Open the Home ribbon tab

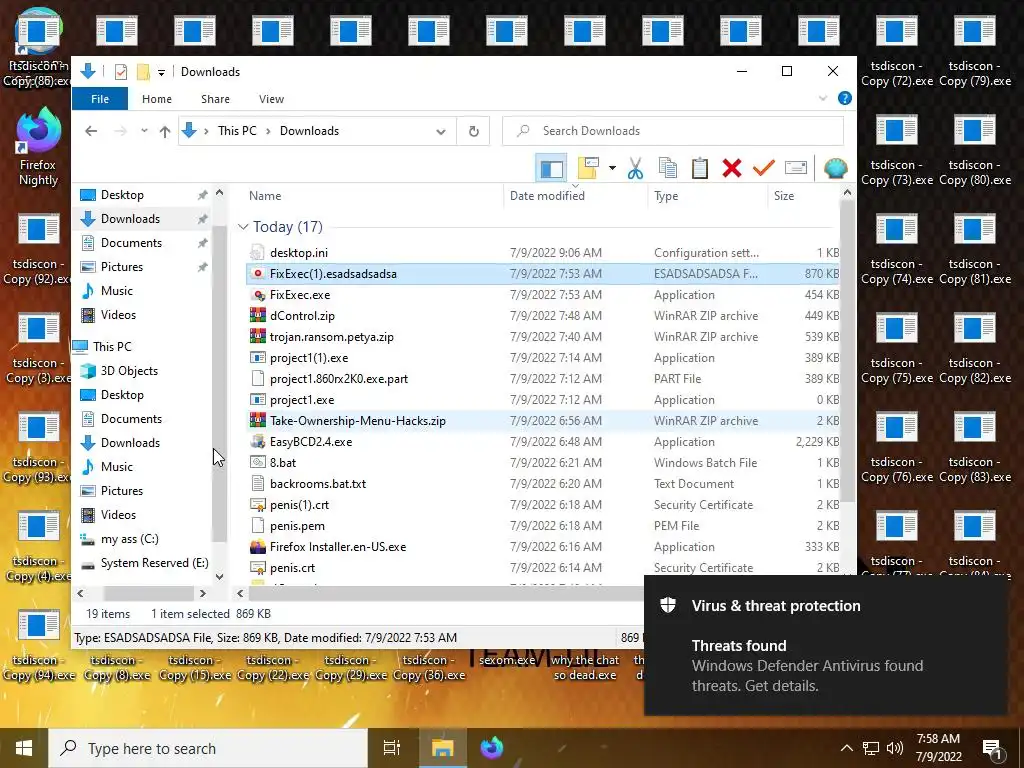157,99
